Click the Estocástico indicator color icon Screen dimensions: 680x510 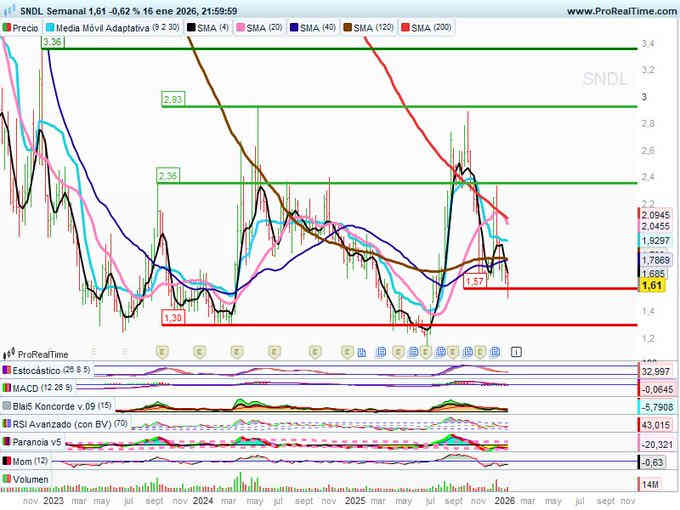click(7, 370)
